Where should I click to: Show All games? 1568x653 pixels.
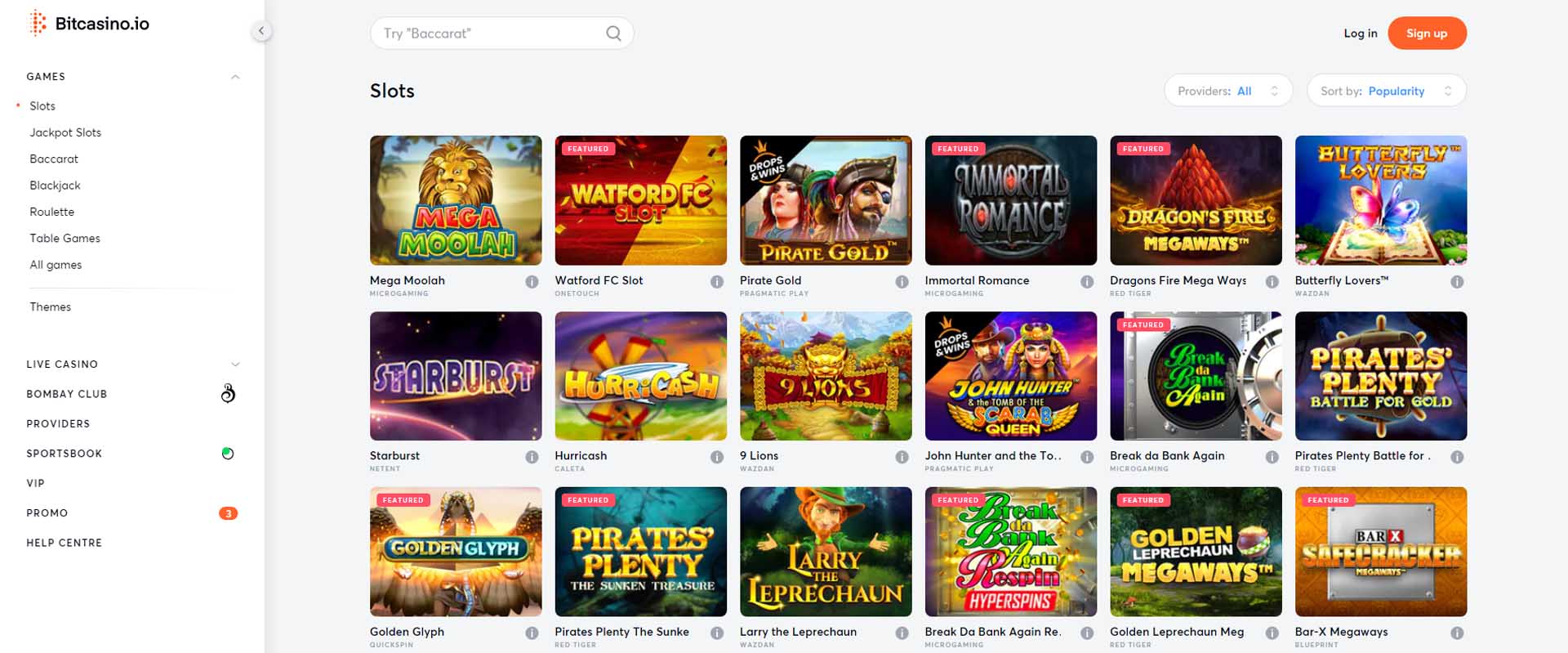pyautogui.click(x=56, y=265)
